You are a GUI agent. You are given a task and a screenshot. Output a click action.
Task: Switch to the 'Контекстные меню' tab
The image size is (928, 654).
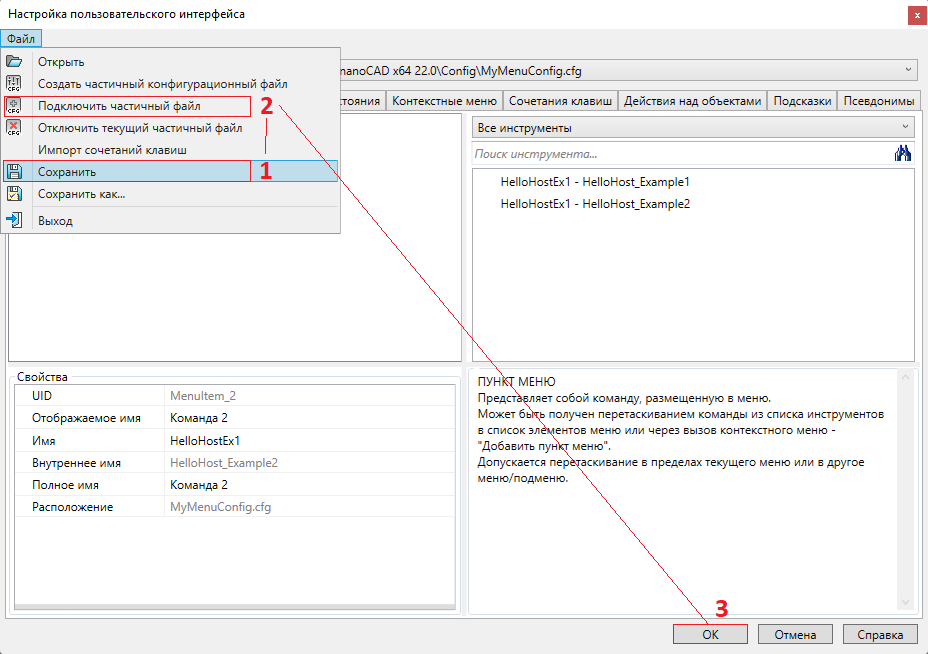click(x=444, y=101)
